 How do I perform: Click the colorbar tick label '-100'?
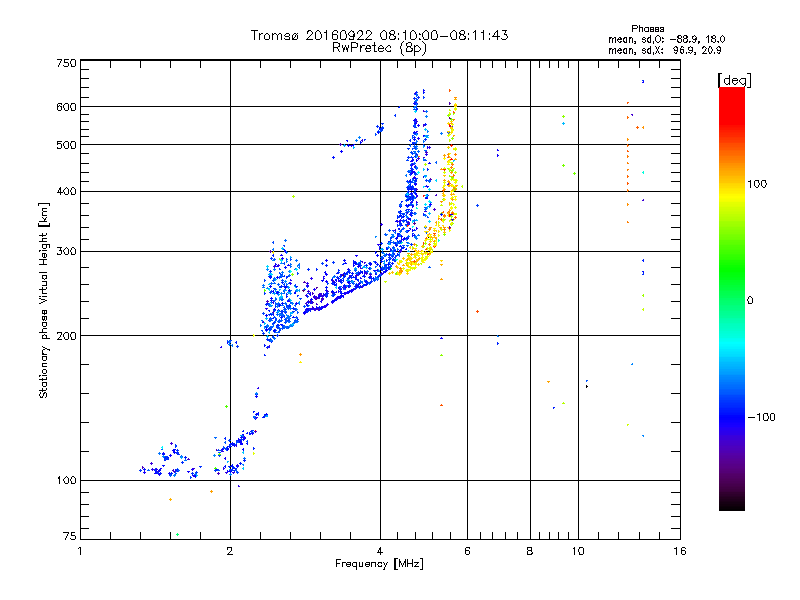tap(761, 417)
